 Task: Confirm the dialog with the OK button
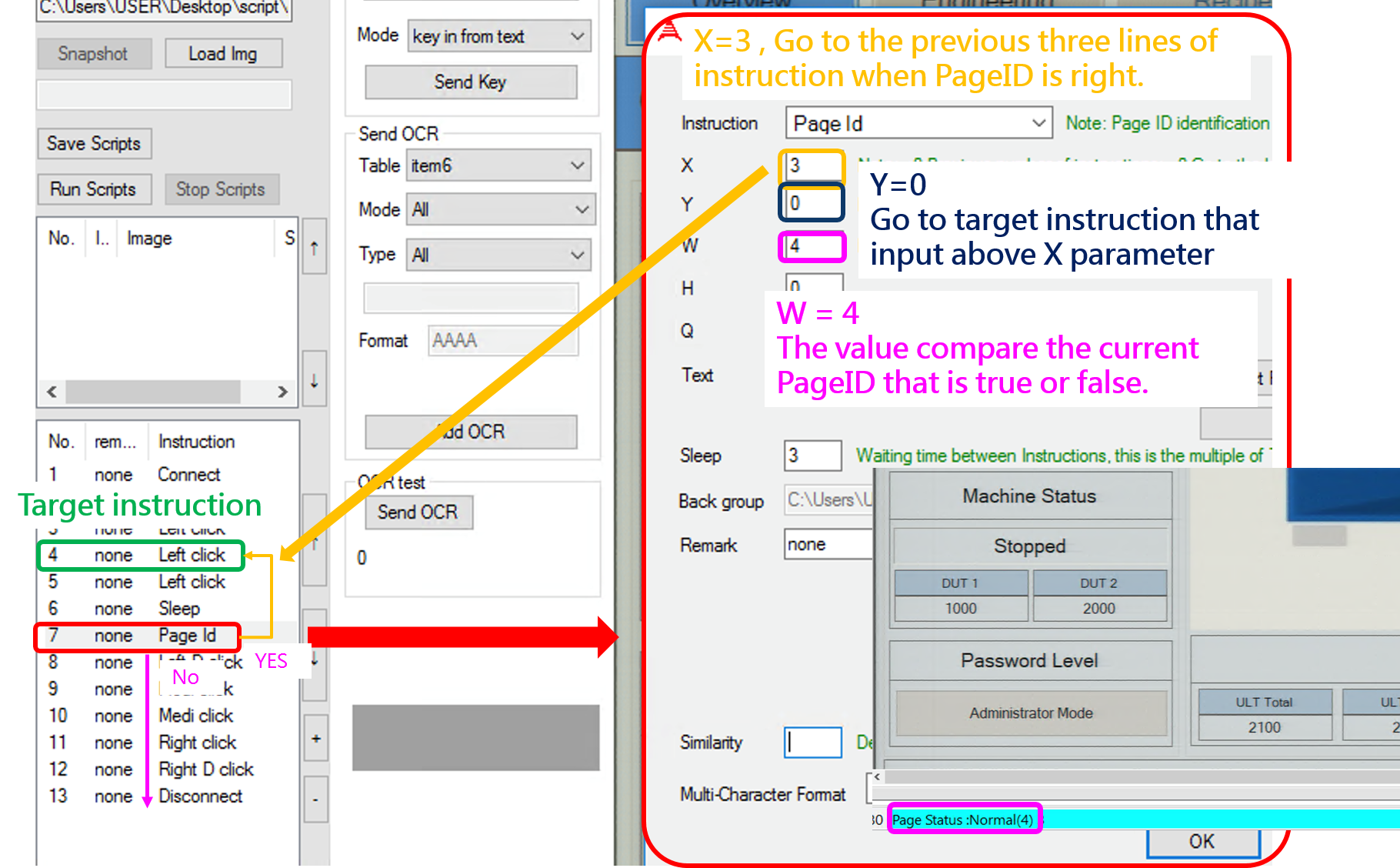pyautogui.click(x=1202, y=842)
